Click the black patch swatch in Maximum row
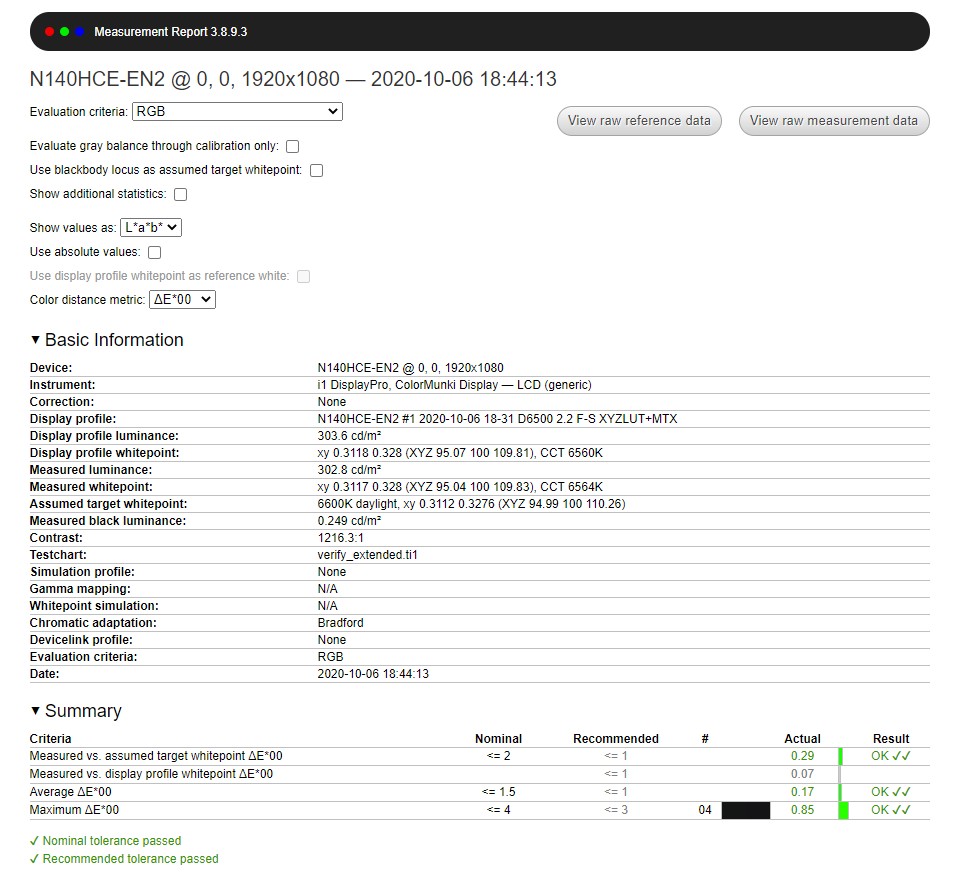959x883 pixels. click(x=746, y=810)
